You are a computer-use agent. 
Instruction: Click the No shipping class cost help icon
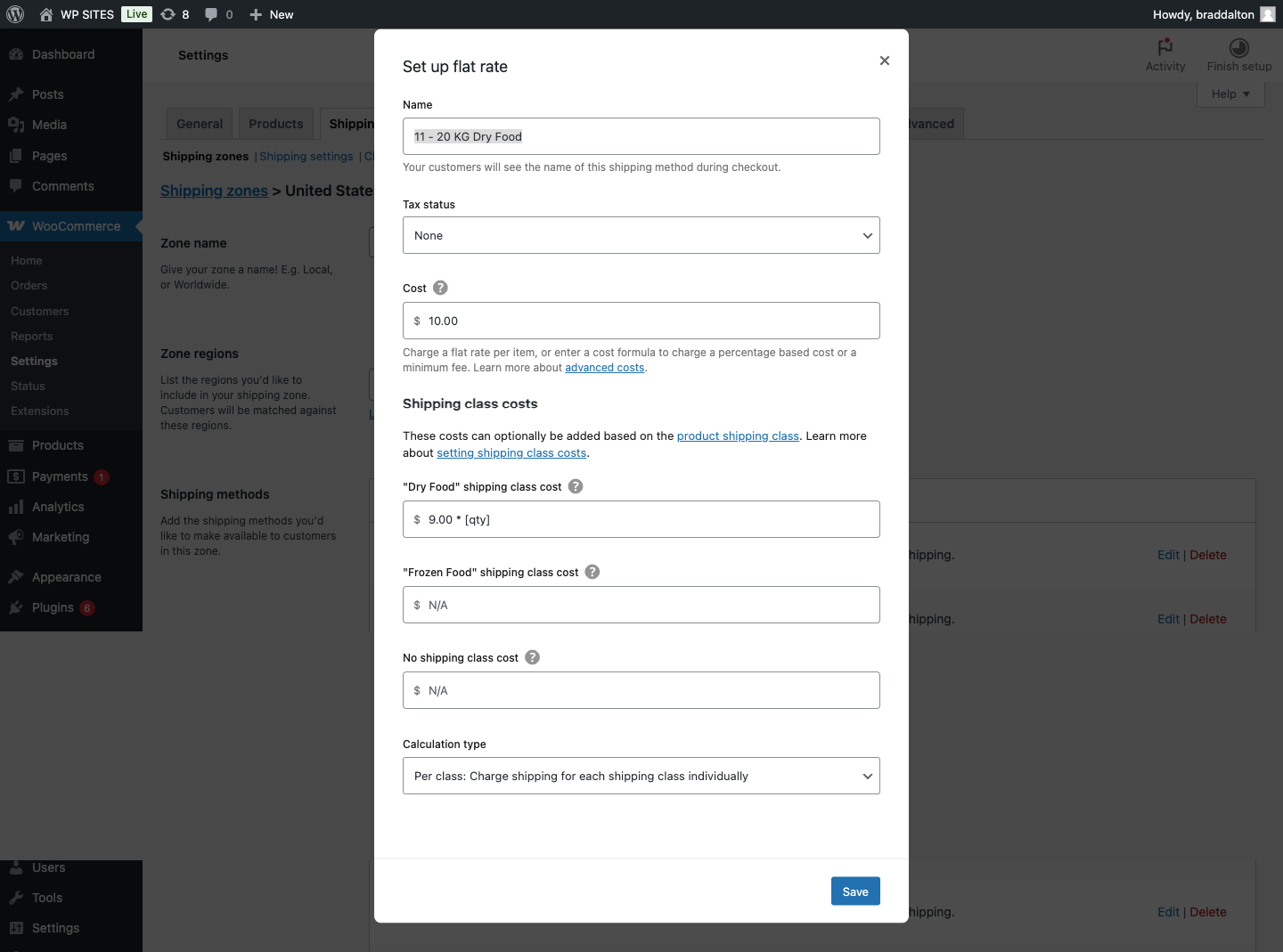pos(532,657)
